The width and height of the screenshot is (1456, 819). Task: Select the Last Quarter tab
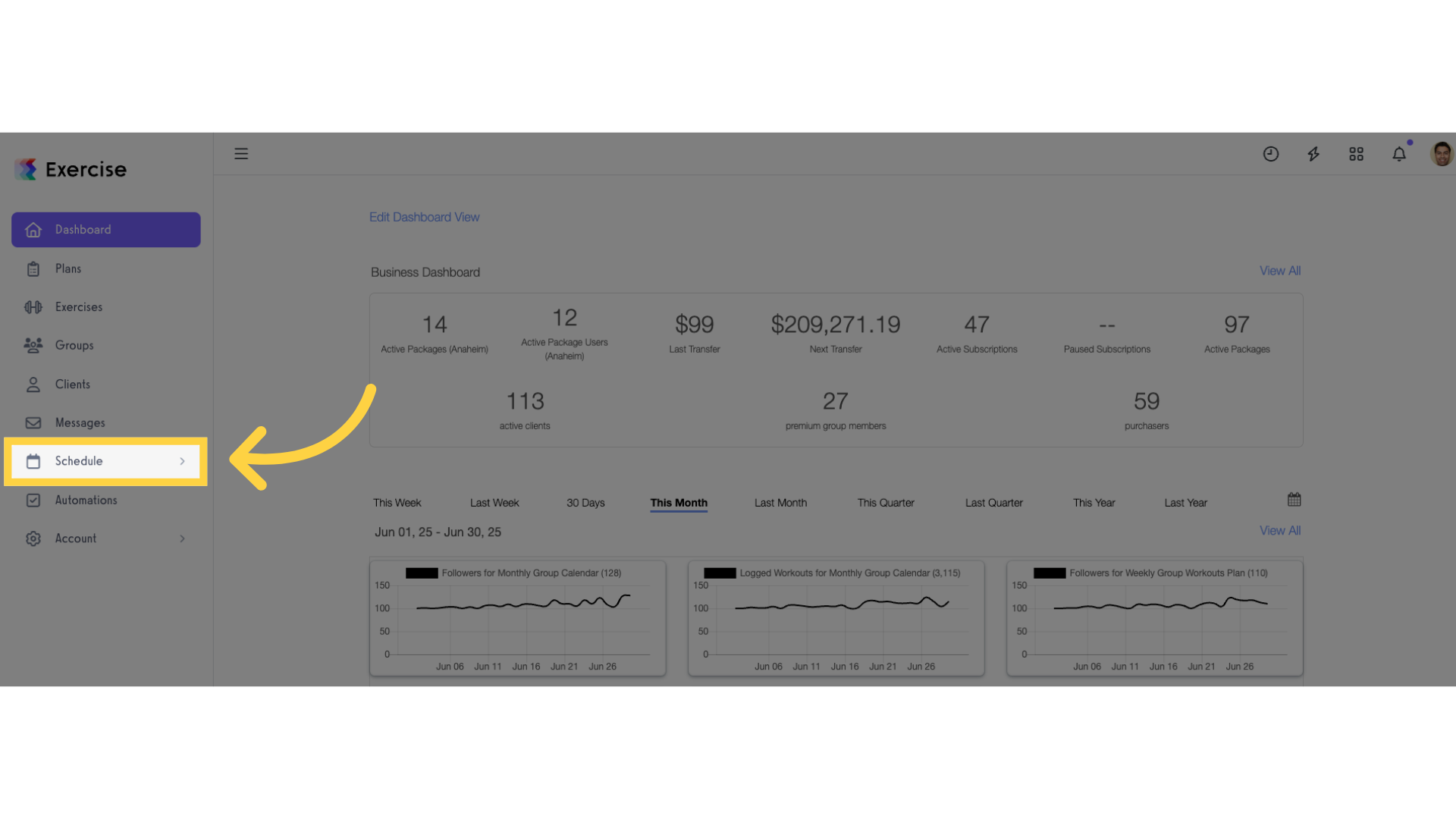coord(993,503)
